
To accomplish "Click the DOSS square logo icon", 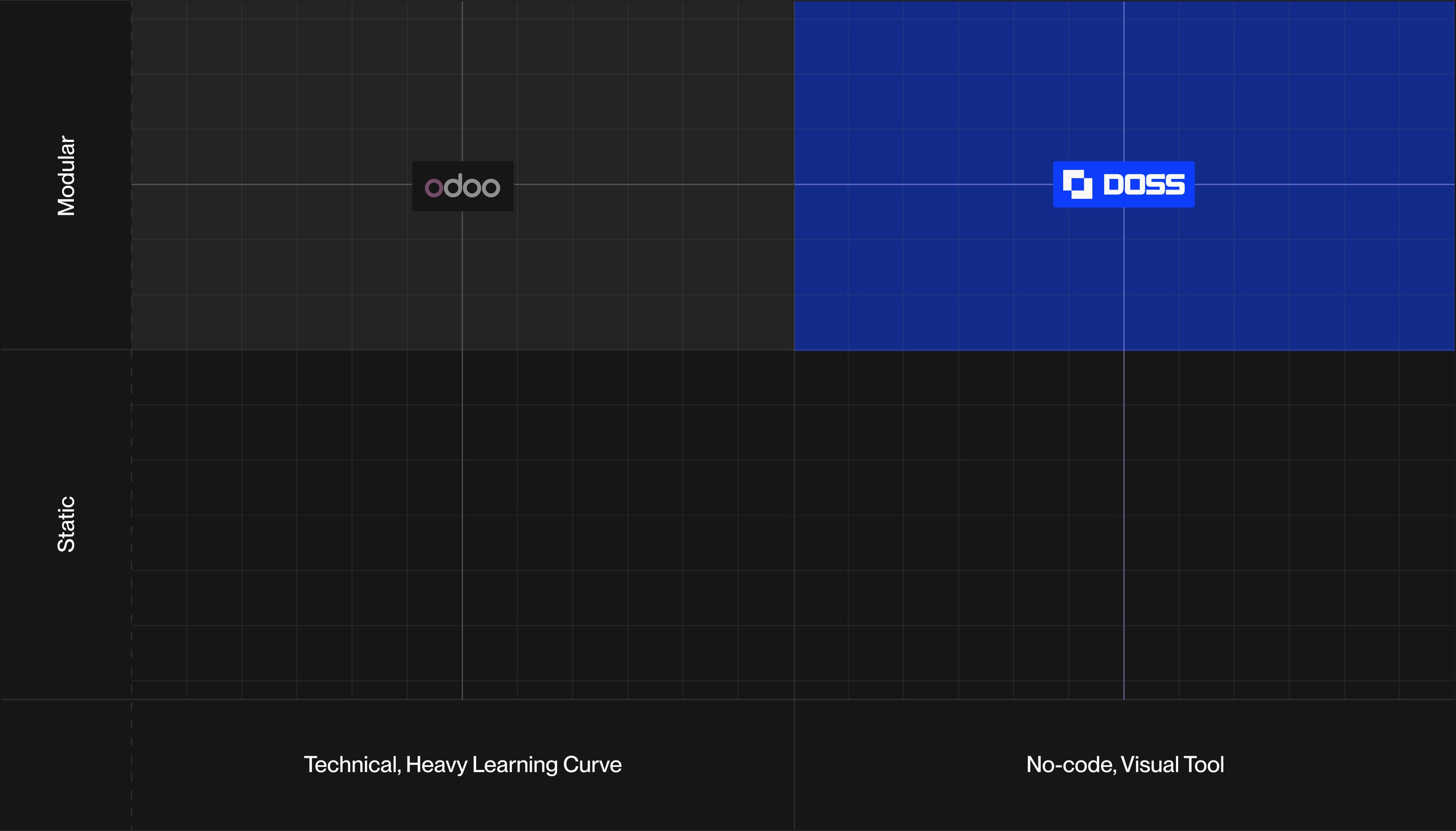I will pyautogui.click(x=1077, y=184).
